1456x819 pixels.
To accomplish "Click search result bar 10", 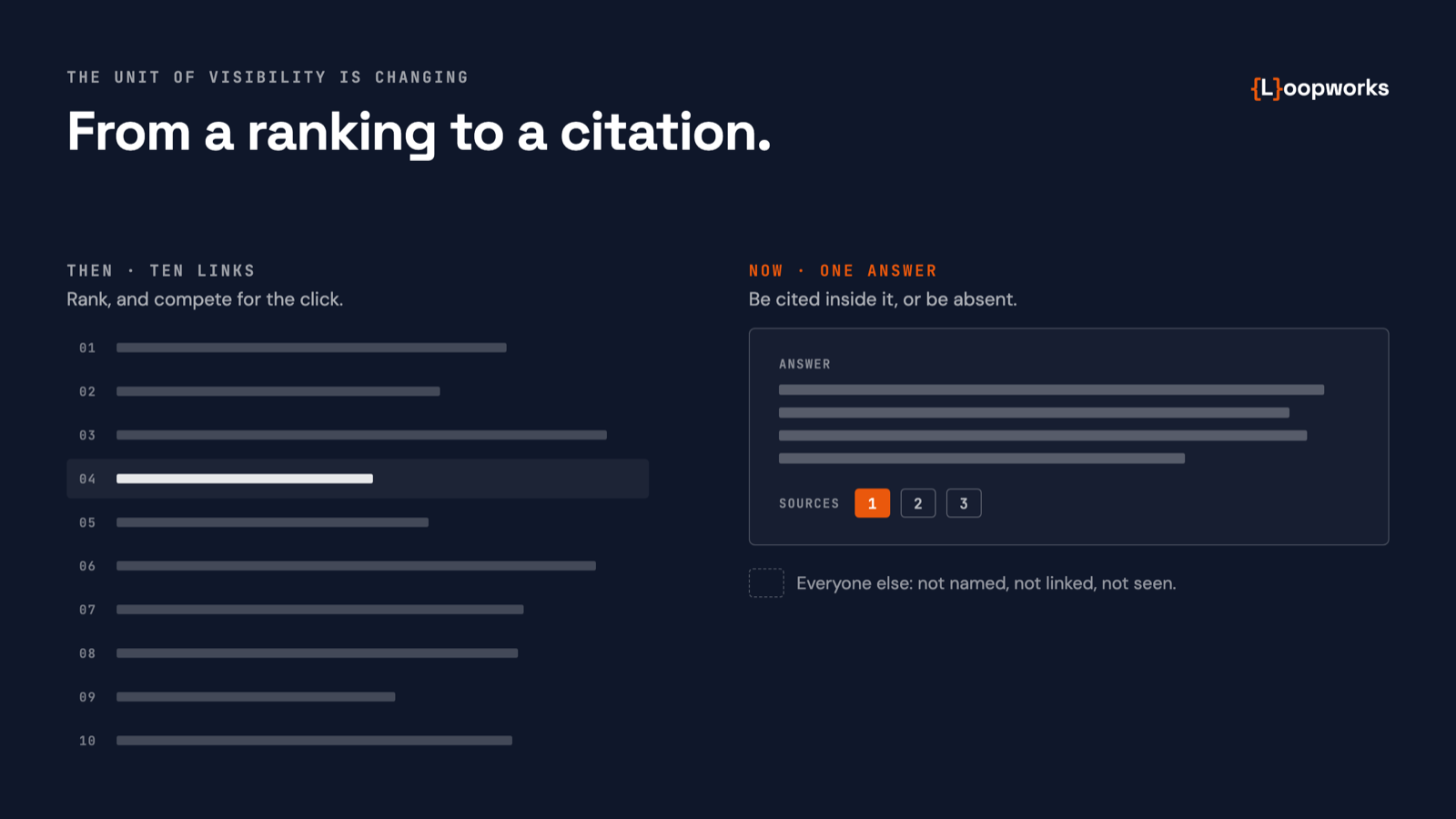I will click(x=314, y=741).
